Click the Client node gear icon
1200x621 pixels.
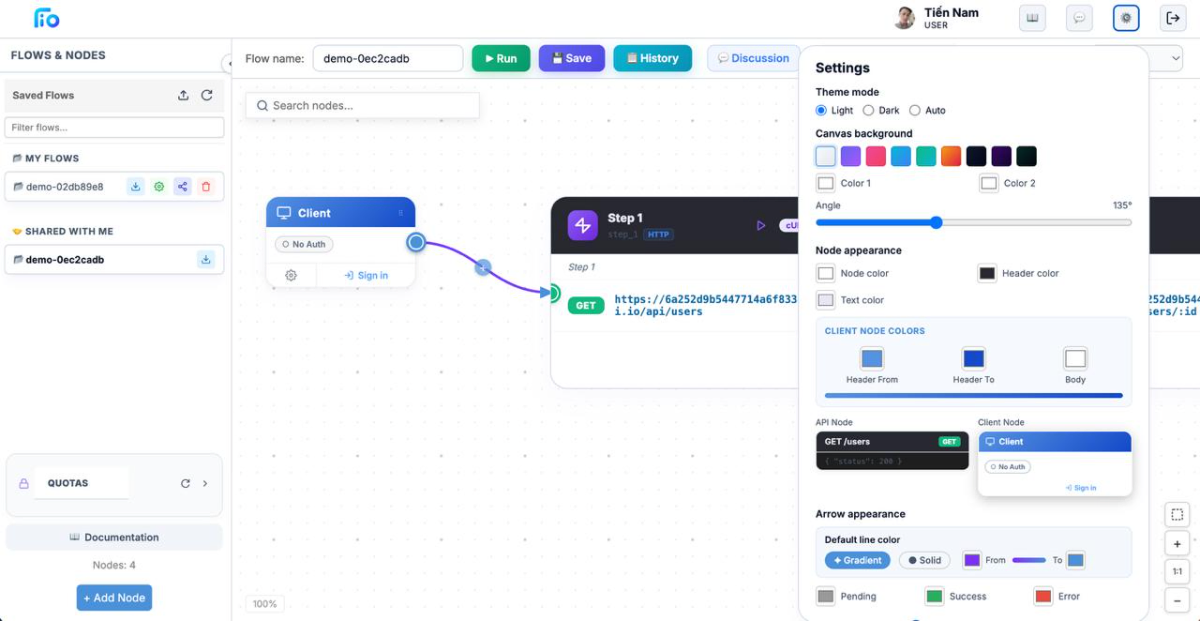(291, 275)
